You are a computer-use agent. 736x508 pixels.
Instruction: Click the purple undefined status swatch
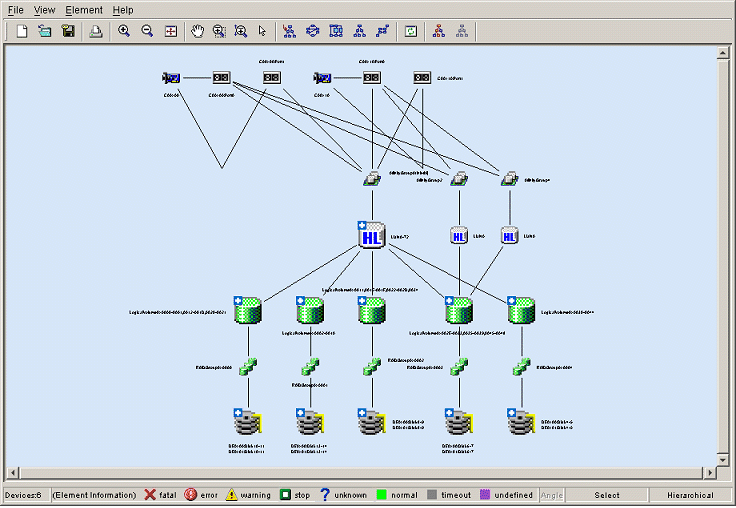(x=485, y=494)
